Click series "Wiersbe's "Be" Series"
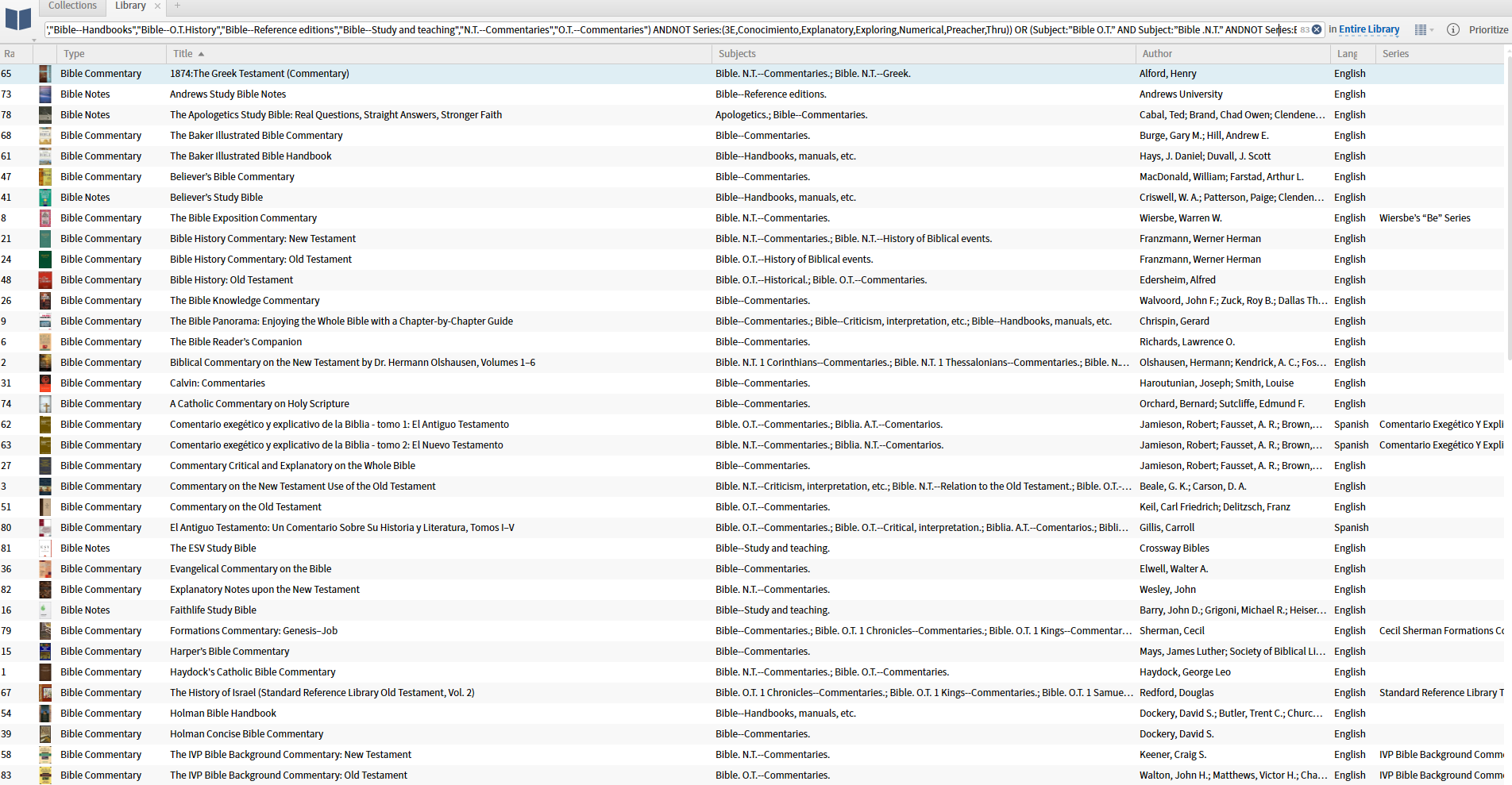 tap(1425, 218)
